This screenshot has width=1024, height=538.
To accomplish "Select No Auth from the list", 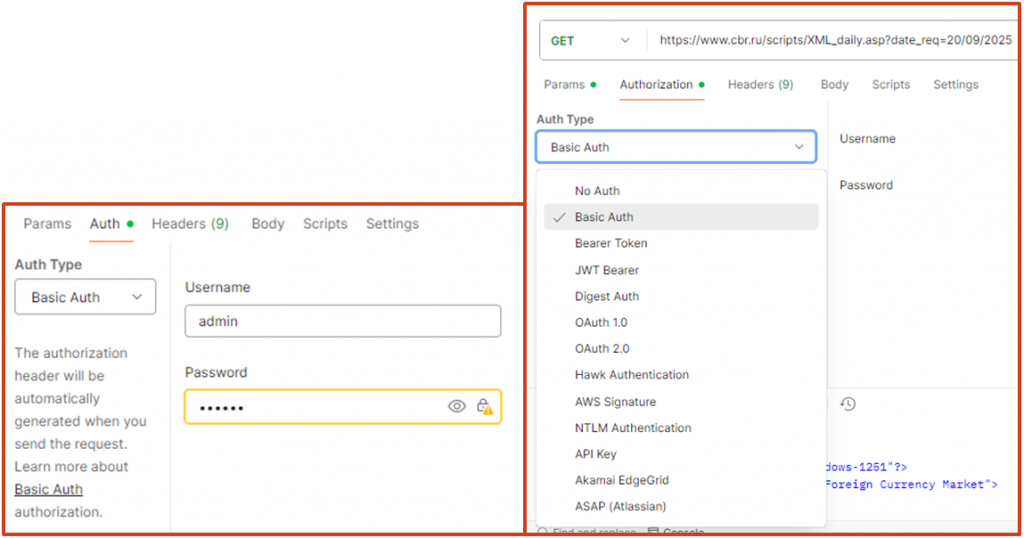I will pyautogui.click(x=597, y=191).
